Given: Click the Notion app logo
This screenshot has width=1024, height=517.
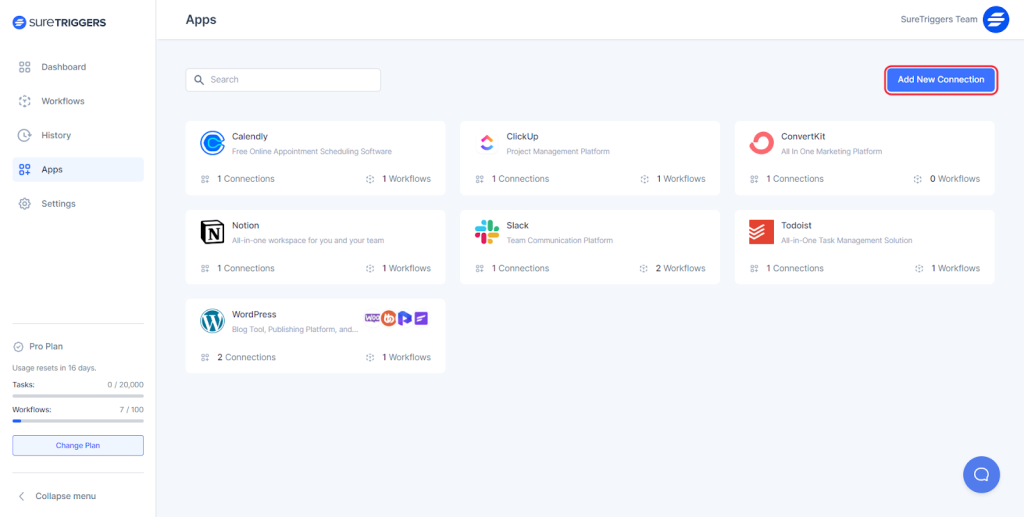Looking at the screenshot, I should (x=212, y=233).
